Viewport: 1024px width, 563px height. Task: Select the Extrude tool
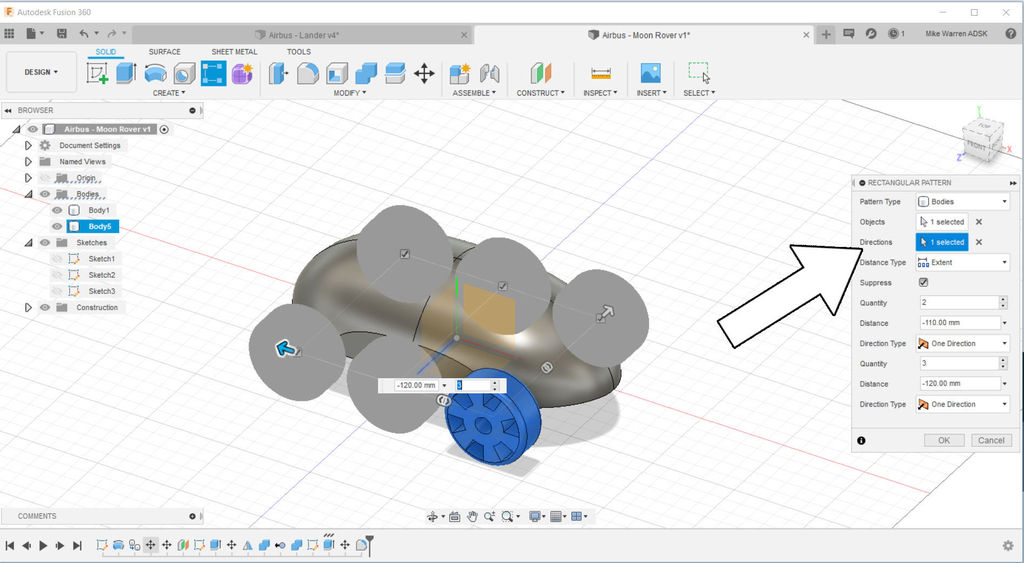[126, 73]
